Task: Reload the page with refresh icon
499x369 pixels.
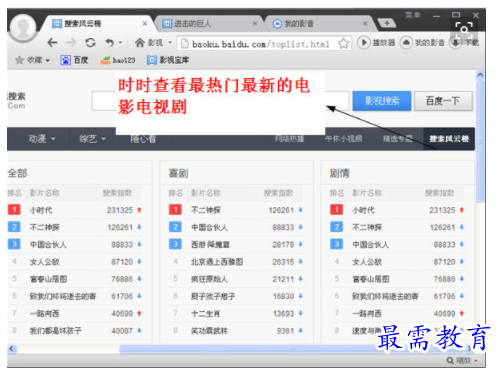Action: tap(90, 43)
